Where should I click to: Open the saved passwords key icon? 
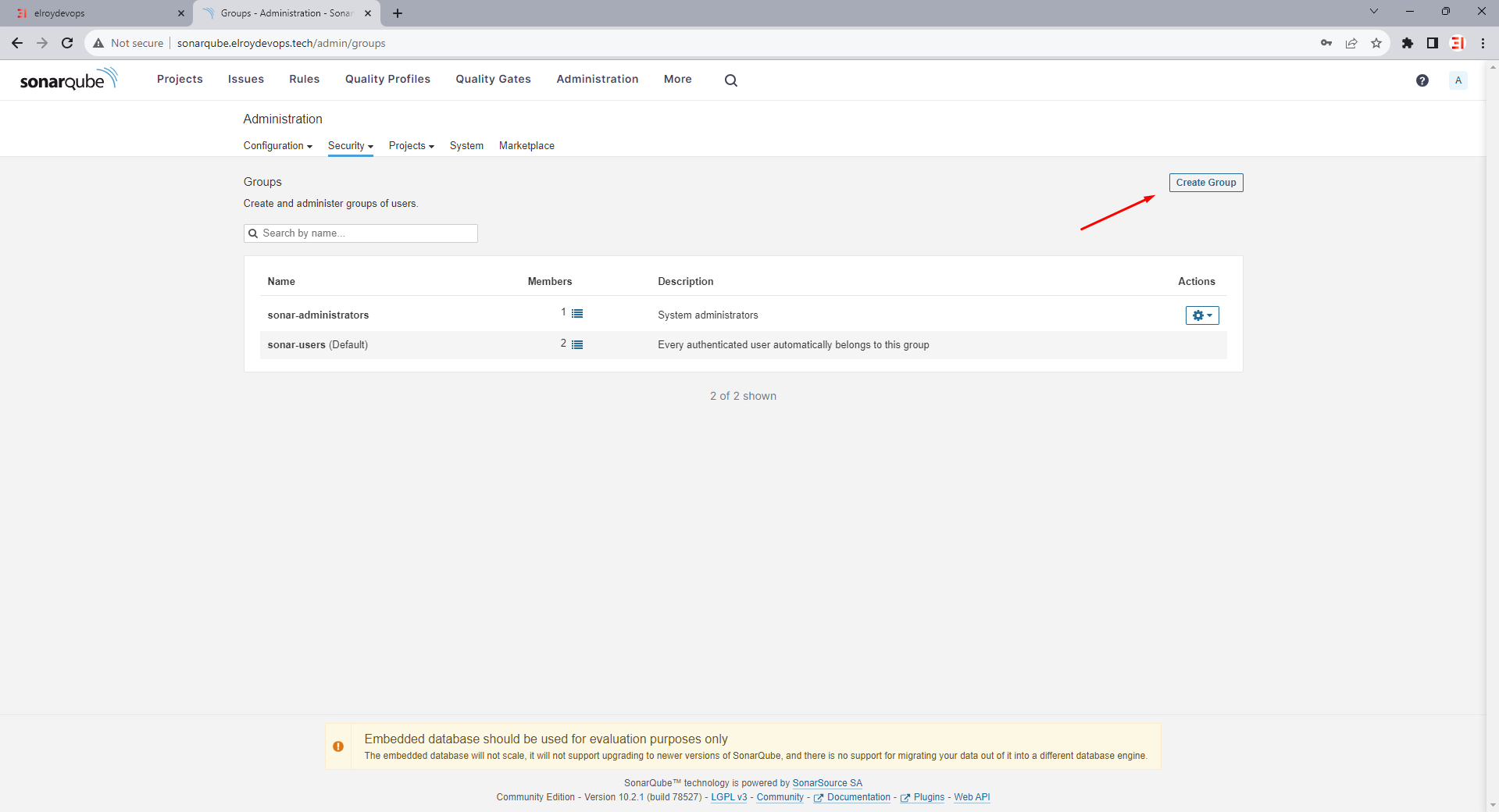pos(1326,43)
